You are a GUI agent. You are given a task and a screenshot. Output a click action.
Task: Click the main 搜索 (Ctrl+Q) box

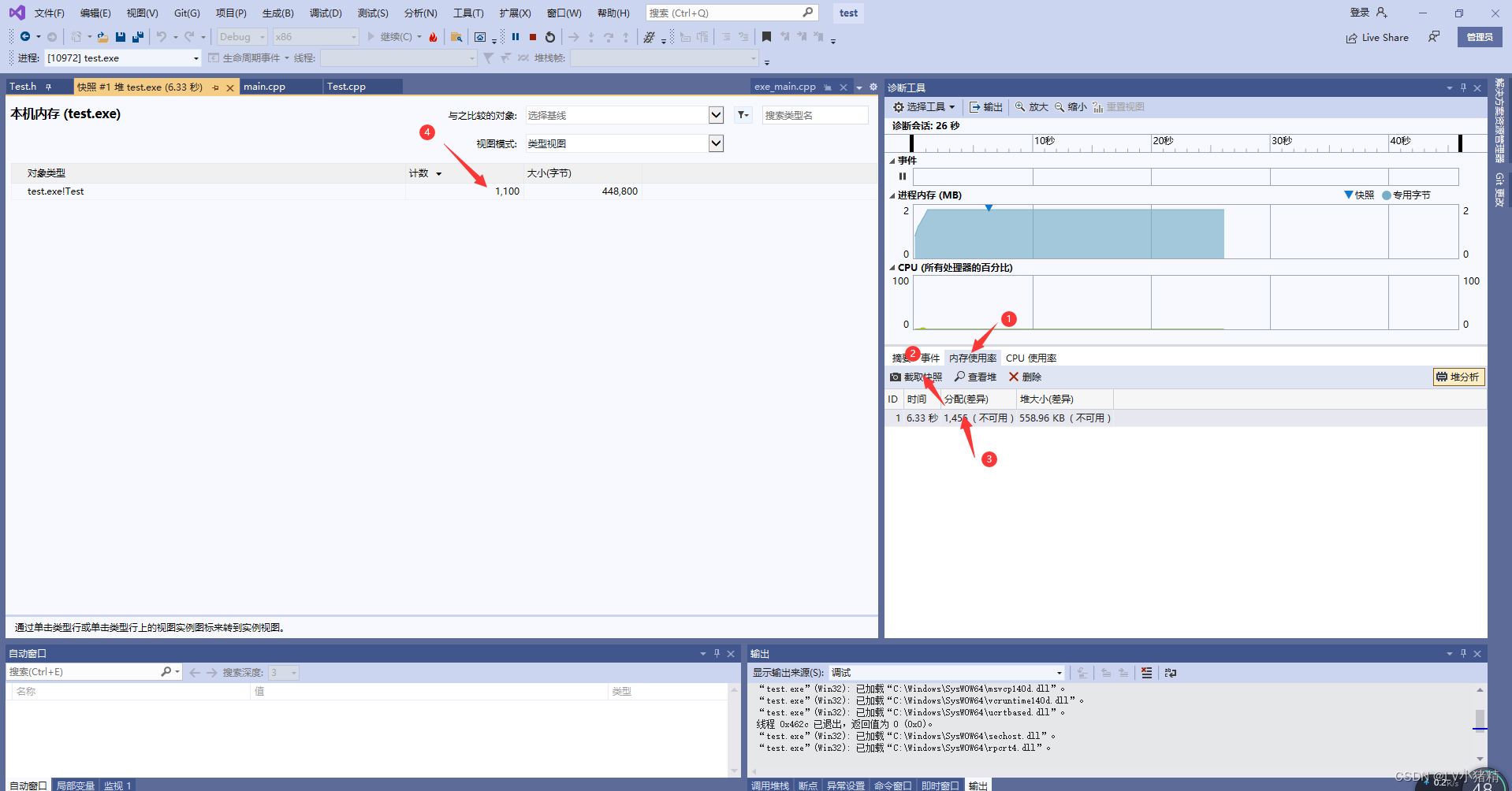pos(732,13)
